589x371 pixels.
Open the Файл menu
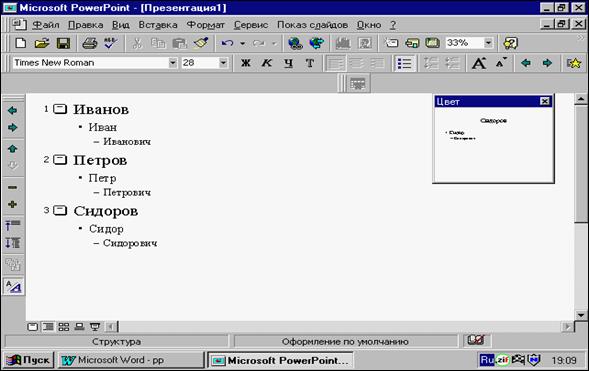(x=45, y=25)
